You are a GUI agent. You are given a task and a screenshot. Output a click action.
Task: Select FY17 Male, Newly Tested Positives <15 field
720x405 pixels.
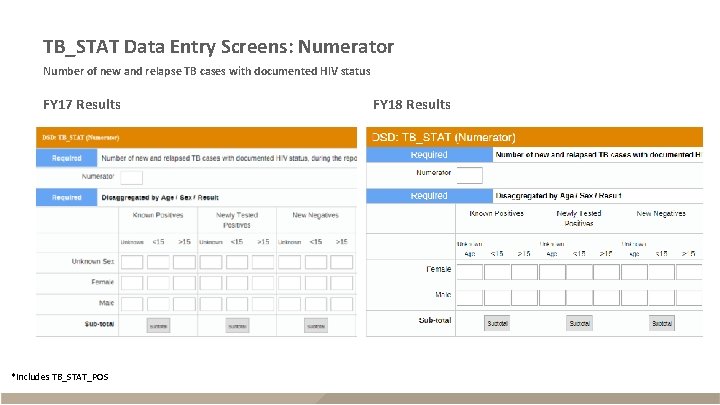pos(237,304)
